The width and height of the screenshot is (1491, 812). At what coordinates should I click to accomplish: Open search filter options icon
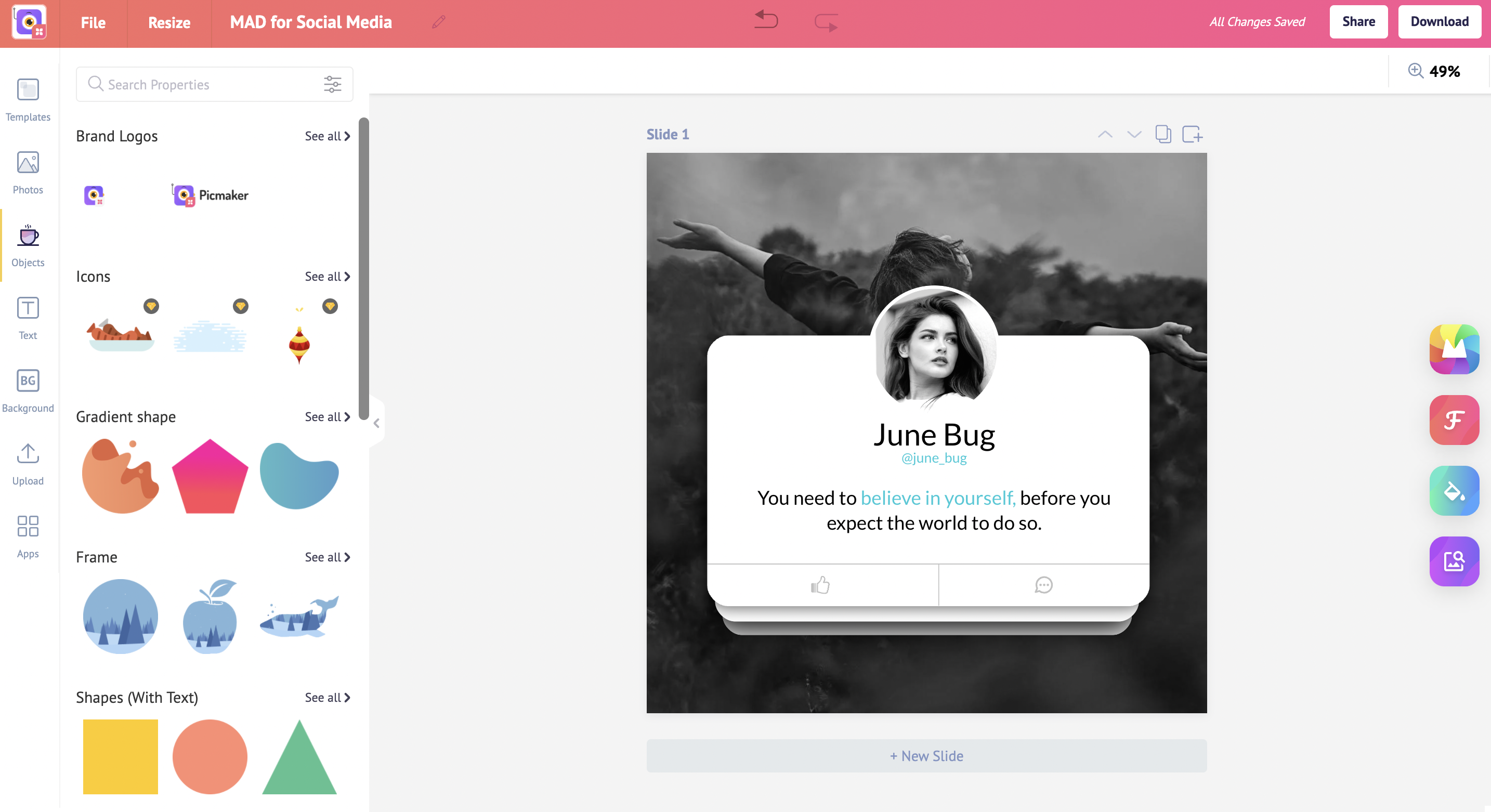pyautogui.click(x=332, y=85)
